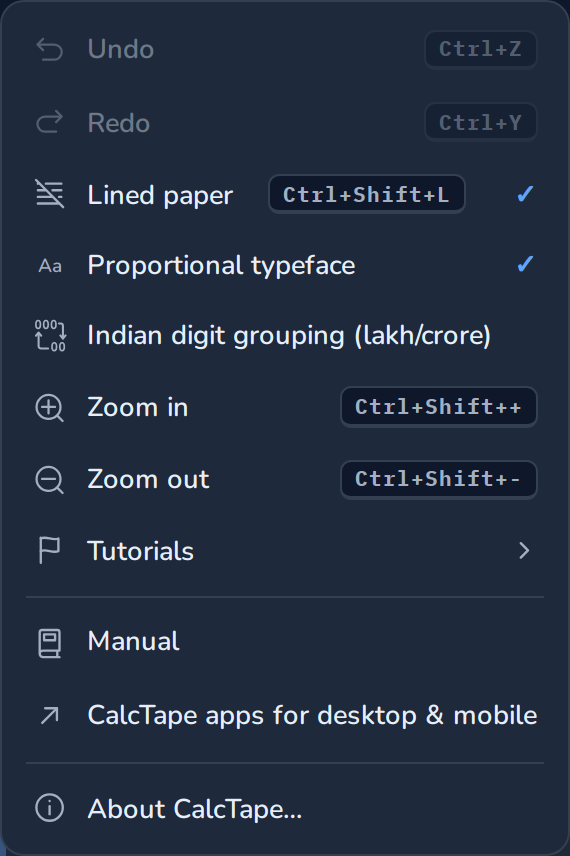Select the Zoom in menu item
The image size is (570, 856).
click(x=285, y=407)
